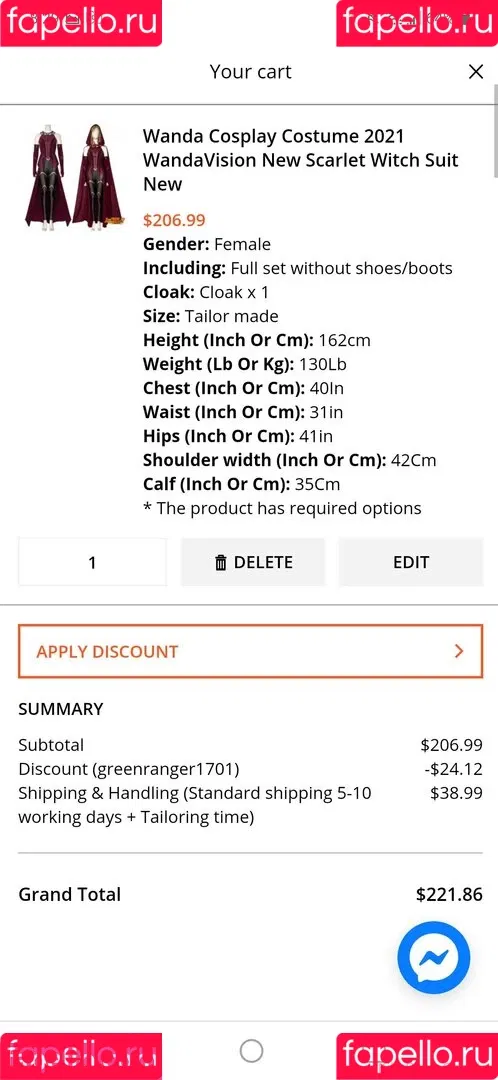Click the bottom-left fapello.ru logo
This screenshot has height=1080, width=498.
(x=81, y=1057)
